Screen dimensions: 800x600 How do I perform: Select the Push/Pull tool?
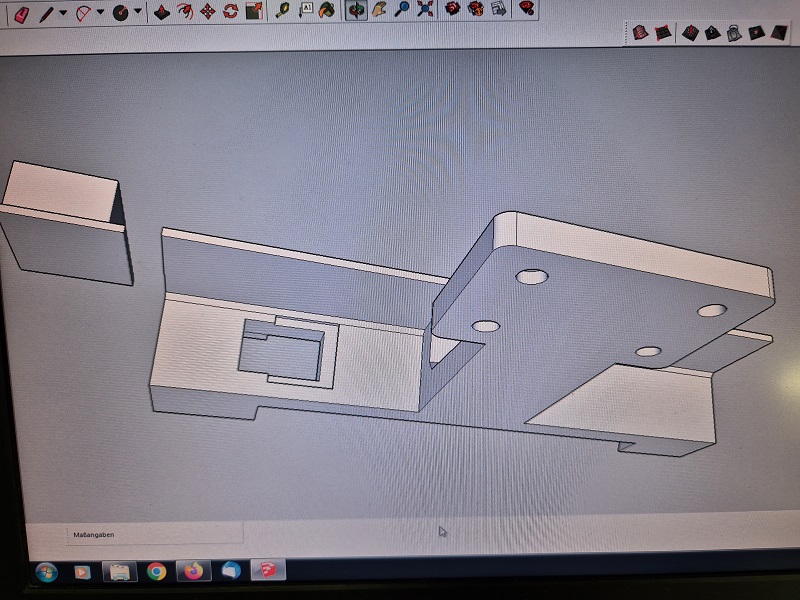tap(160, 12)
